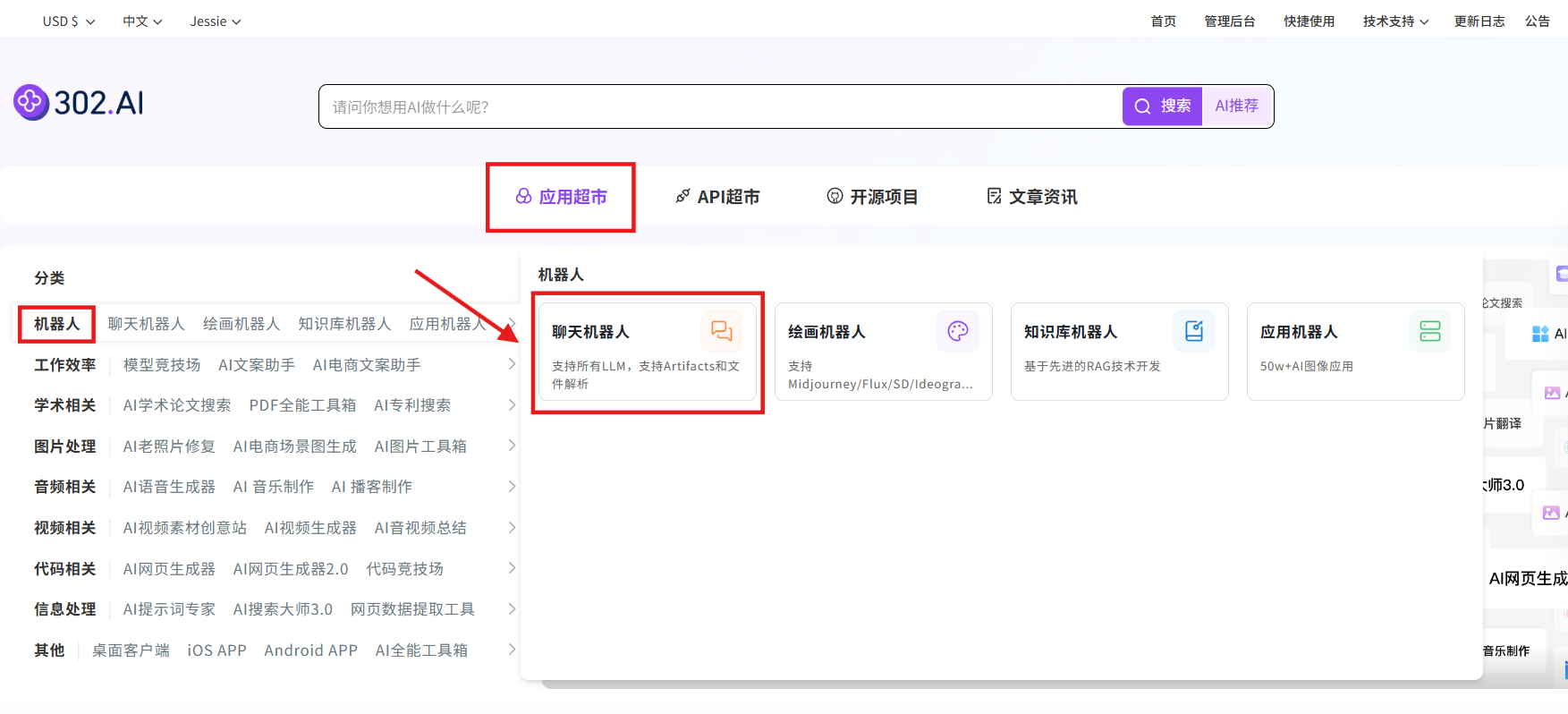This screenshot has width=1568, height=714.
Task: Expand the 信息处理 category row arrow
Action: tap(512, 609)
